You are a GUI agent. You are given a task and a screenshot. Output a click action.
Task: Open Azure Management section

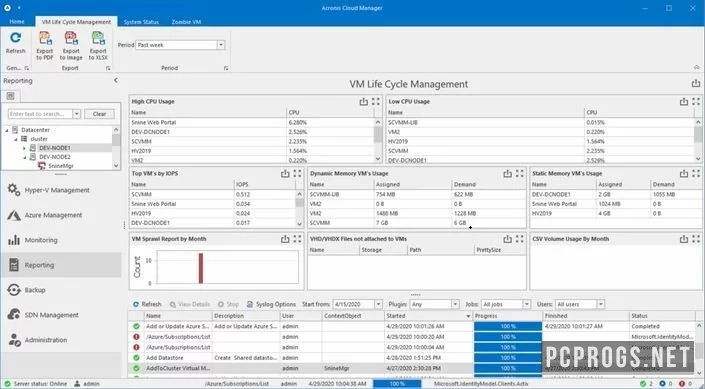click(61, 215)
